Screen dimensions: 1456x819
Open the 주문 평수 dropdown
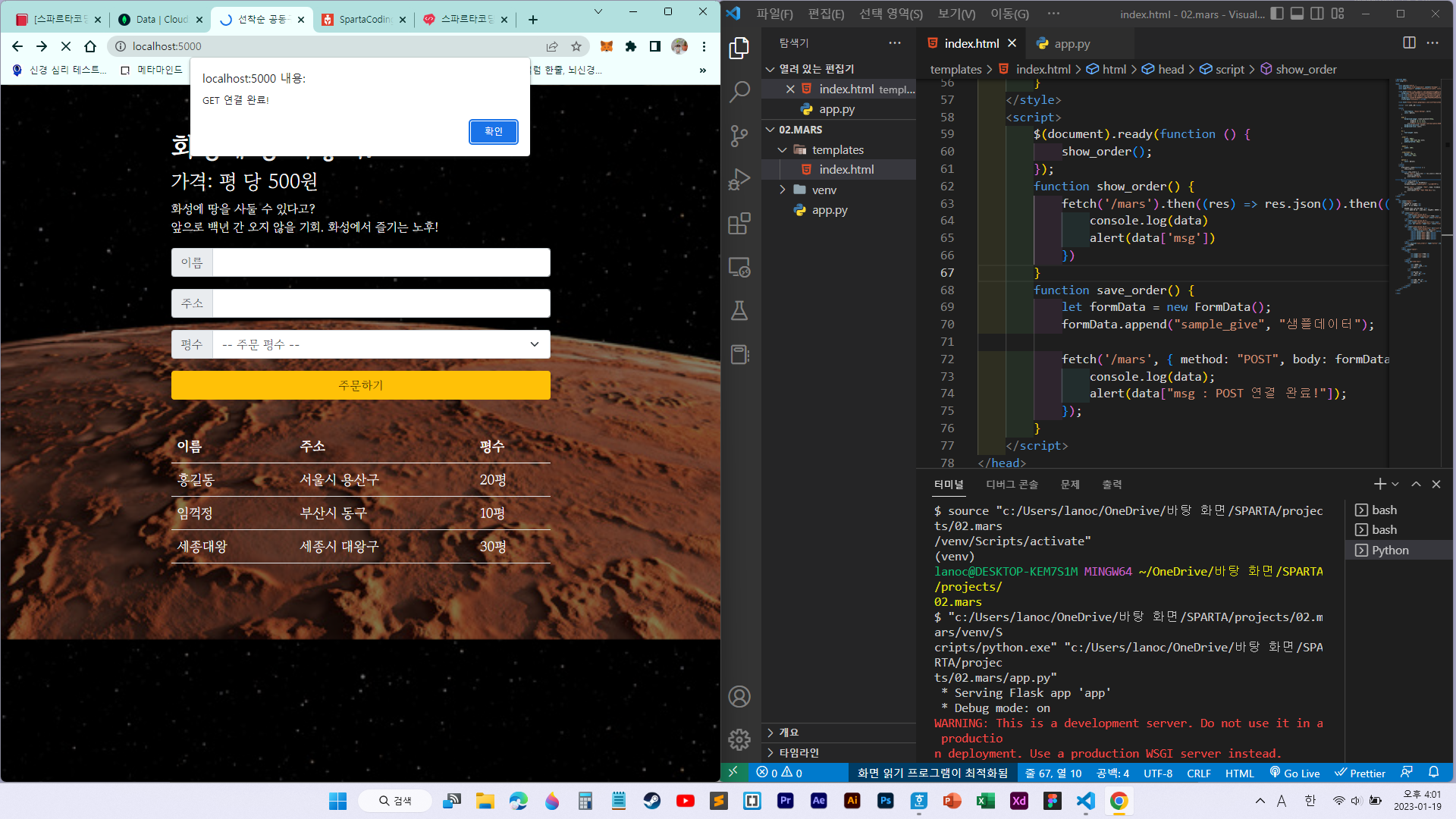pyautogui.click(x=381, y=344)
